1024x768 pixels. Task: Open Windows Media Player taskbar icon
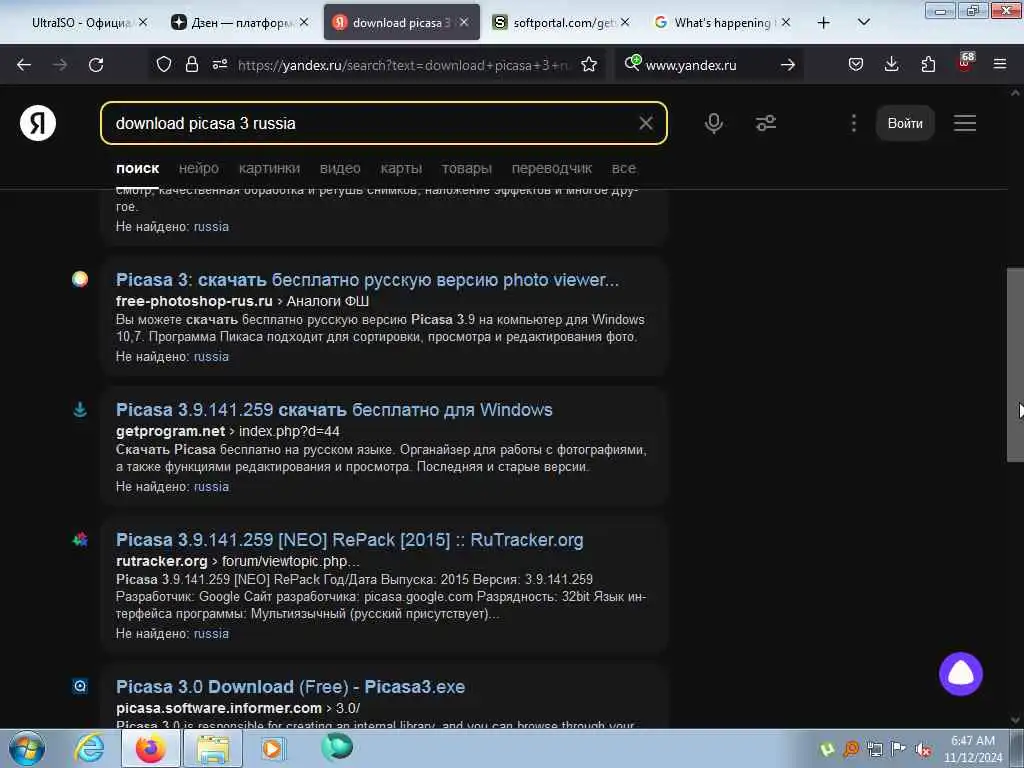click(x=273, y=748)
